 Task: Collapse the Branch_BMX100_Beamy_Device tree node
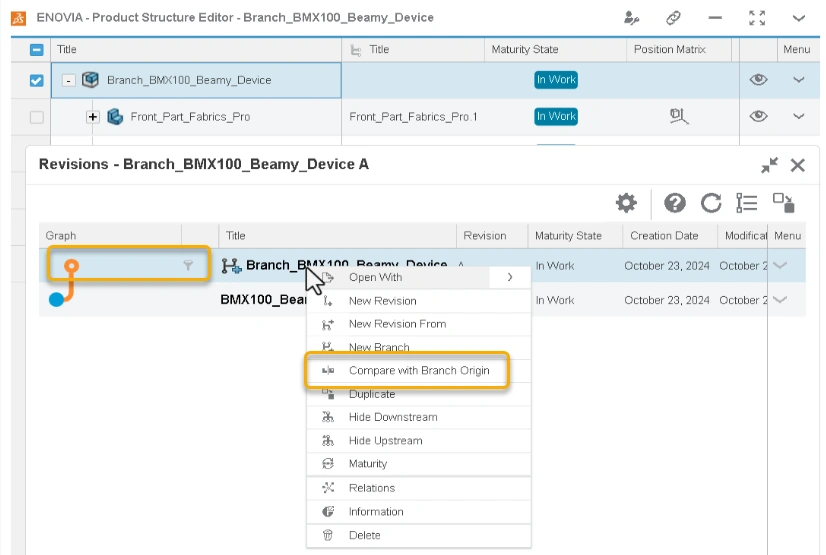(x=68, y=81)
